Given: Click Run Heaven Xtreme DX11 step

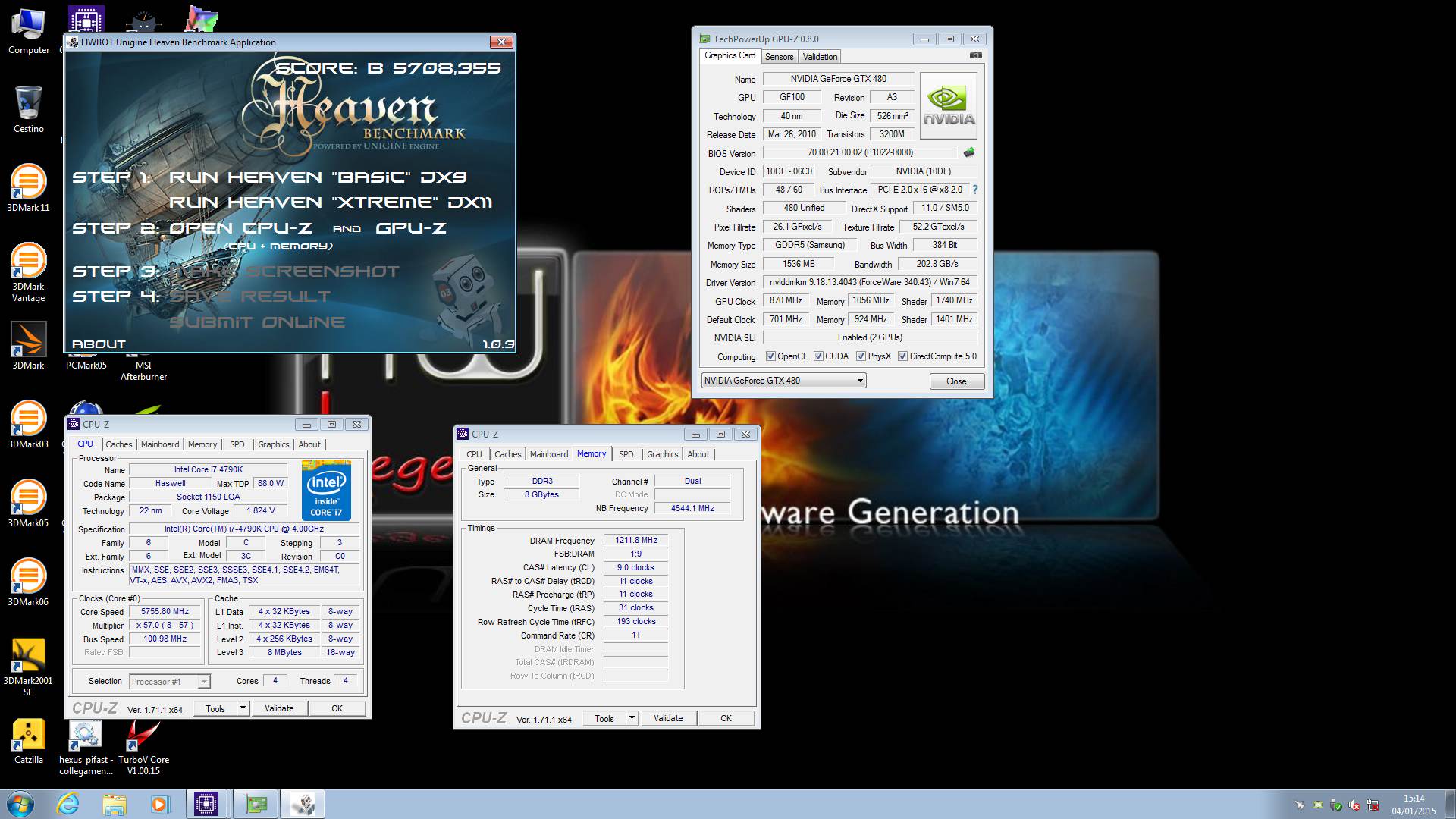Looking at the screenshot, I should click(331, 202).
